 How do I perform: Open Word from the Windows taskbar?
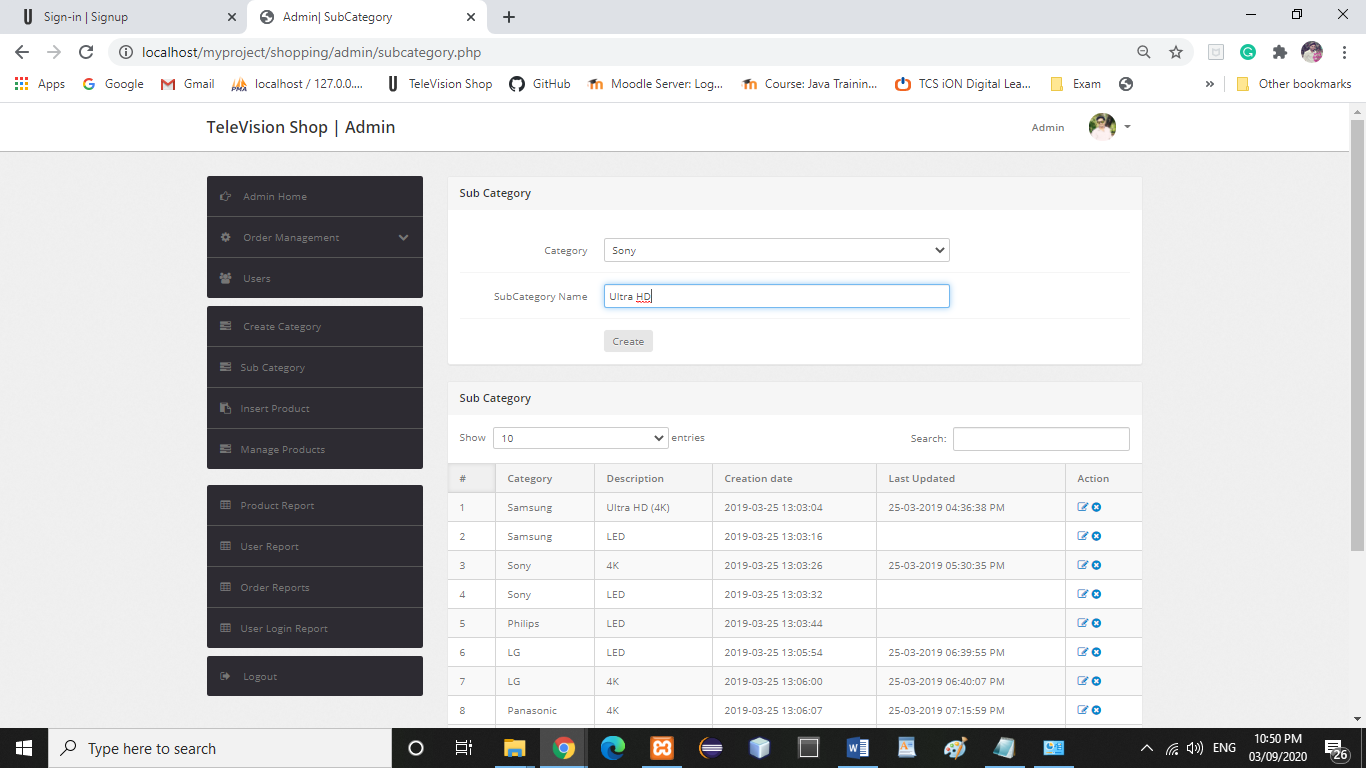(858, 748)
